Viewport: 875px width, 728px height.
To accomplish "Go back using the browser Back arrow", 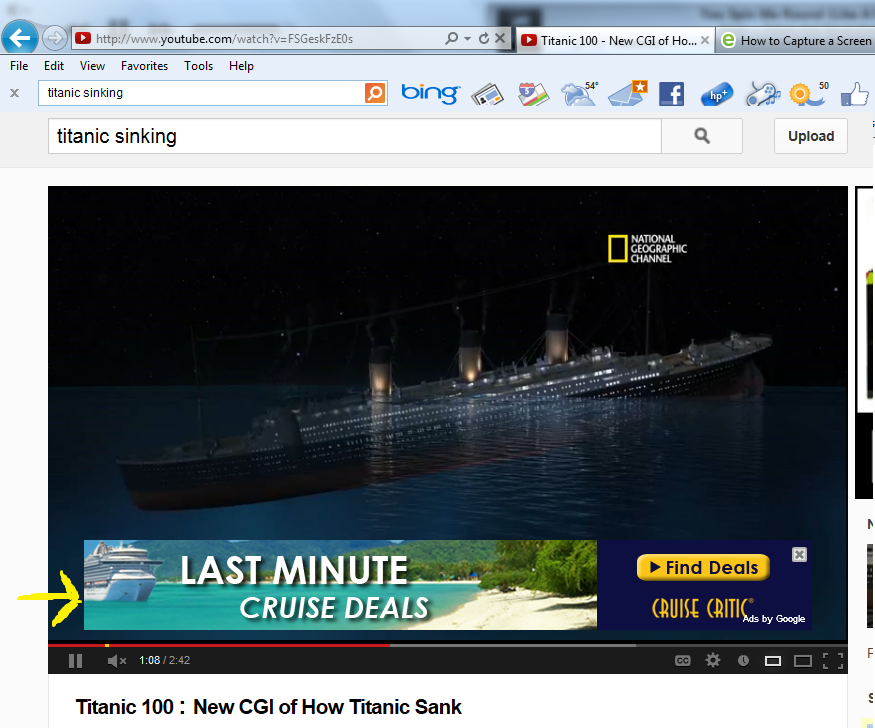I will (20, 38).
